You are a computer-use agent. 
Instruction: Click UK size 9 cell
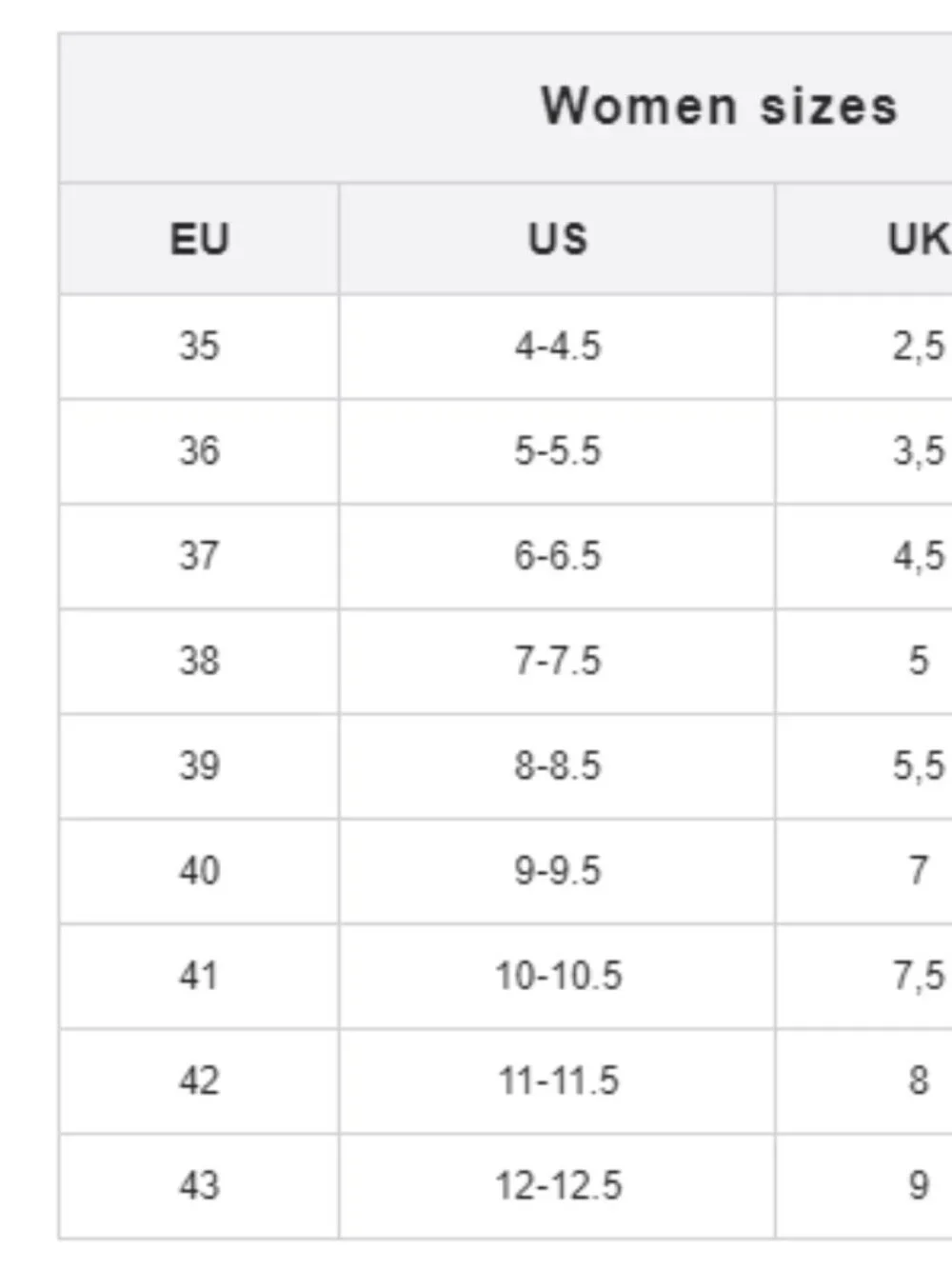point(864,1186)
